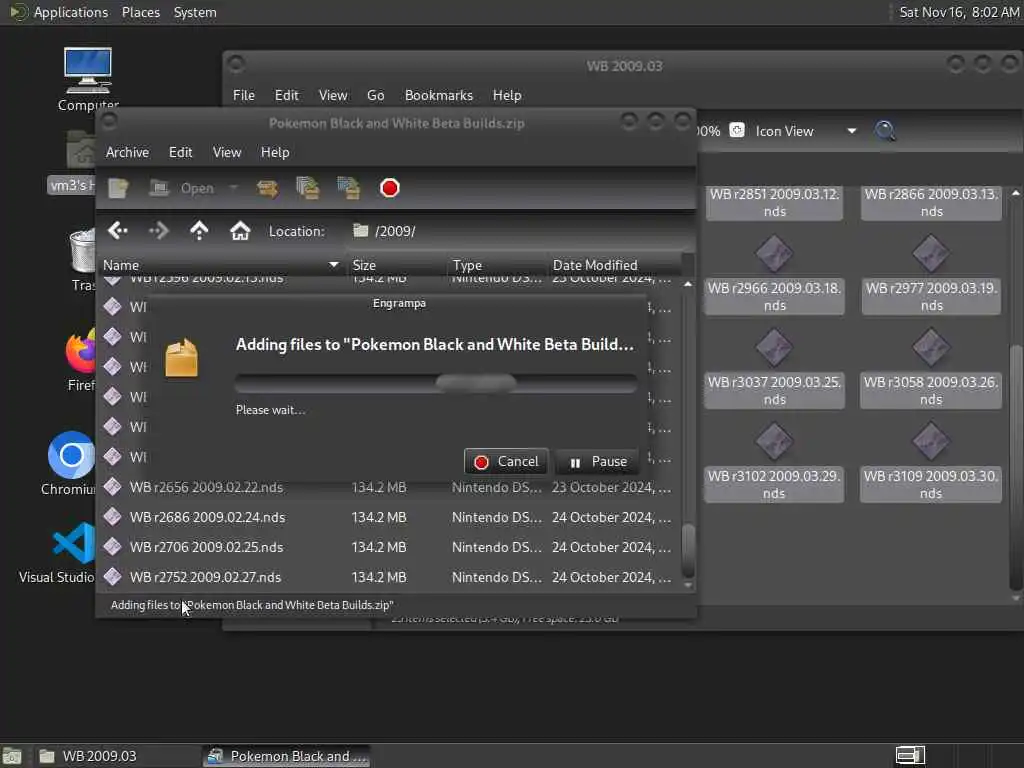Click the Open archive toolbar button
The height and width of the screenshot is (768, 1024).
(182, 188)
